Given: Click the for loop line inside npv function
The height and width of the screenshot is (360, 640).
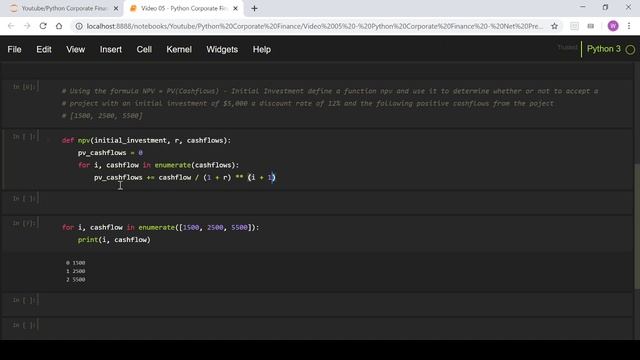Looking at the screenshot, I should pyautogui.click(x=158, y=165).
